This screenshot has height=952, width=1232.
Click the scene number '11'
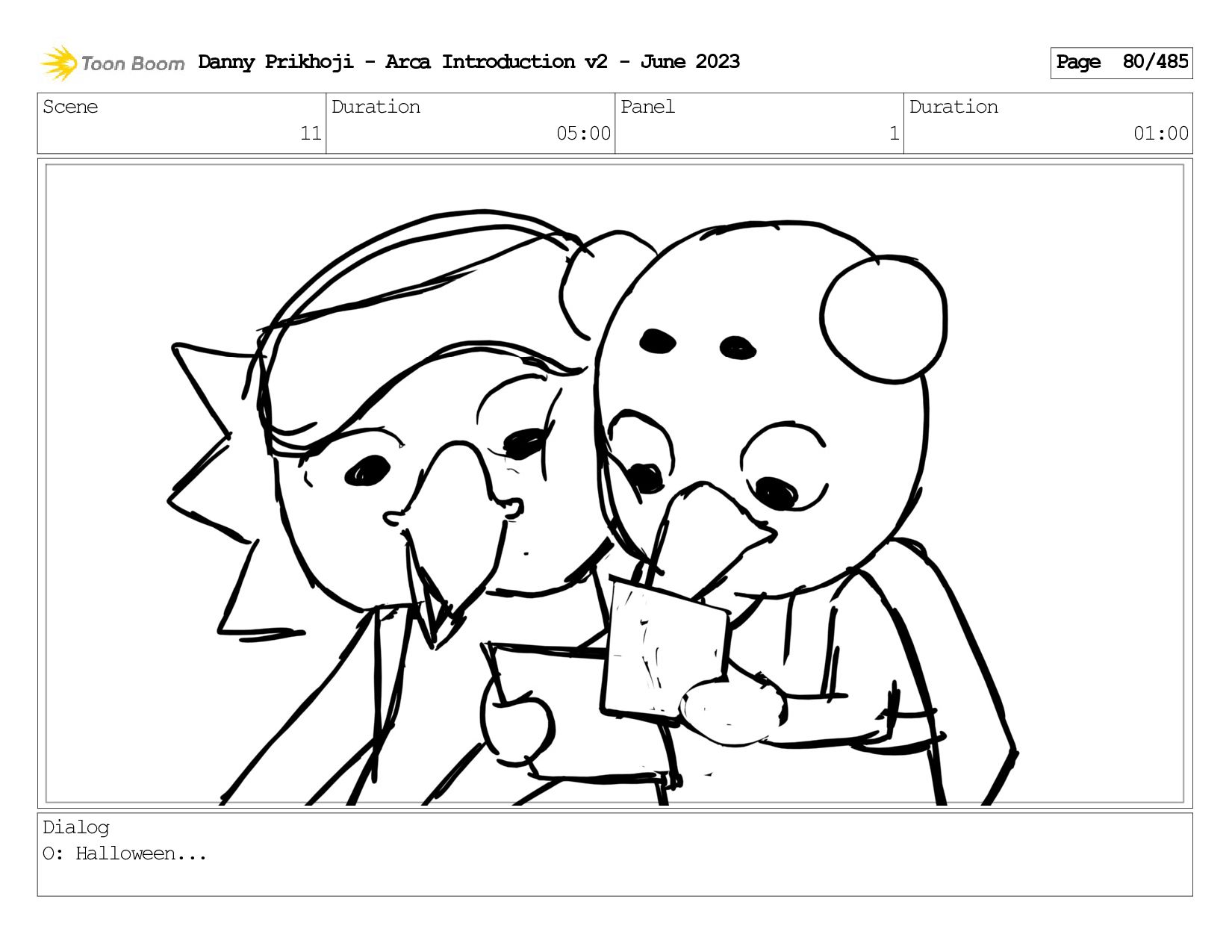(311, 134)
